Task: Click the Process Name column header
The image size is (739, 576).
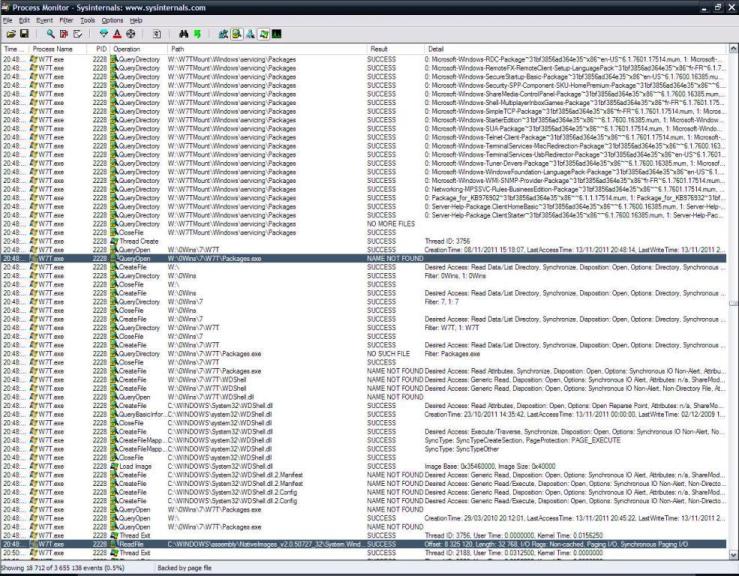Action: pyautogui.click(x=57, y=49)
